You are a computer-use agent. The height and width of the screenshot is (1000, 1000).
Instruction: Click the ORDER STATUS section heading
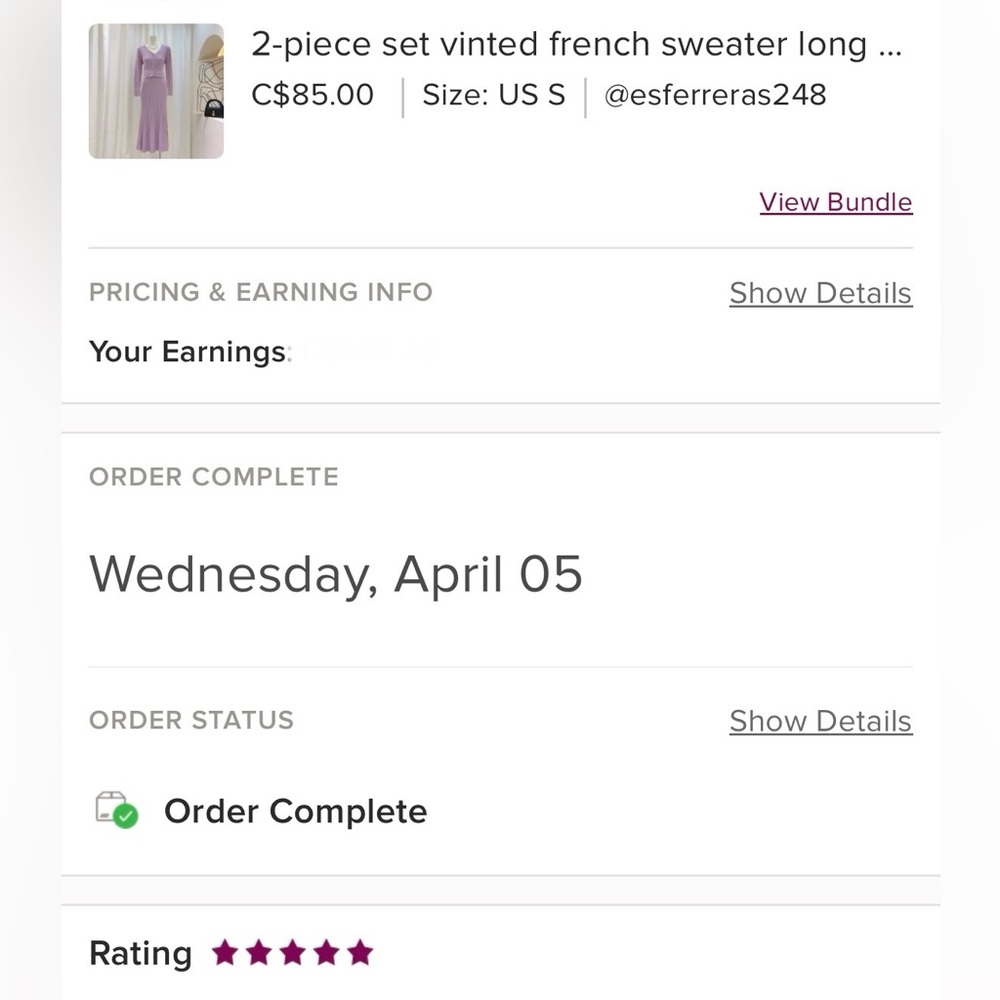(191, 720)
